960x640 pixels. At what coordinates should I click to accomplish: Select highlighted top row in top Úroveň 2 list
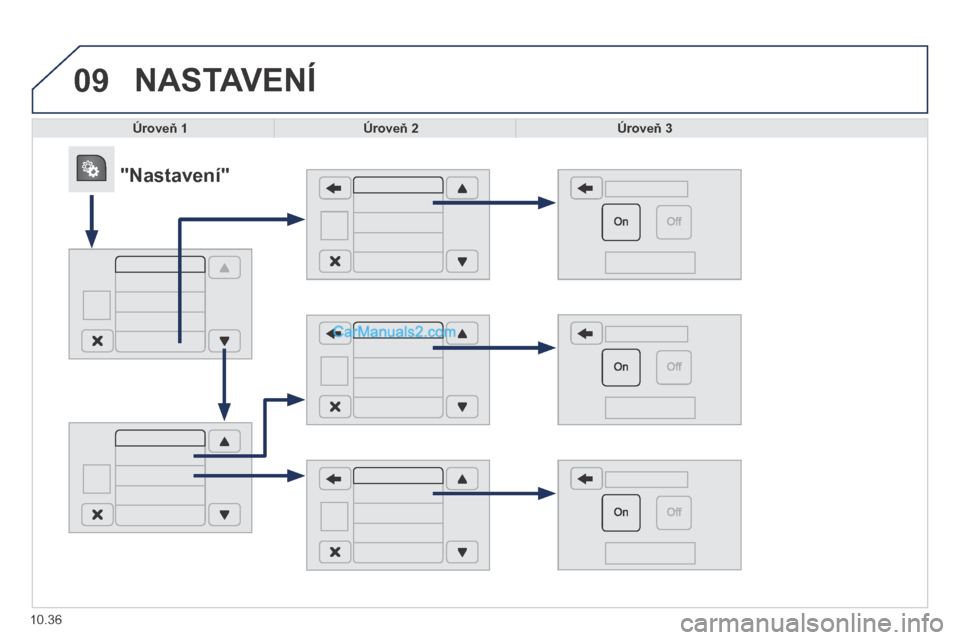pos(398,185)
